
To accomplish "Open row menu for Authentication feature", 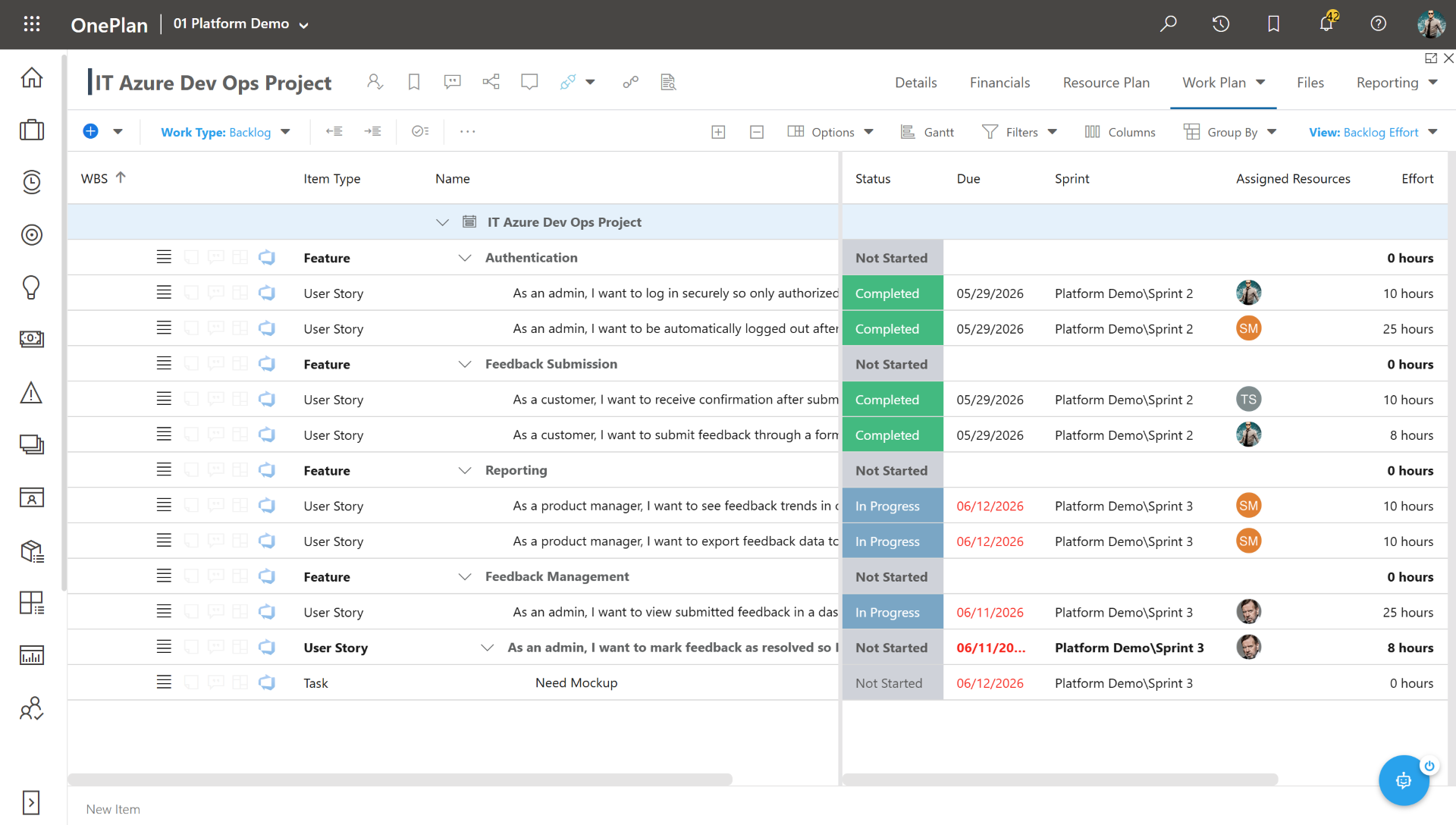I will click(164, 257).
